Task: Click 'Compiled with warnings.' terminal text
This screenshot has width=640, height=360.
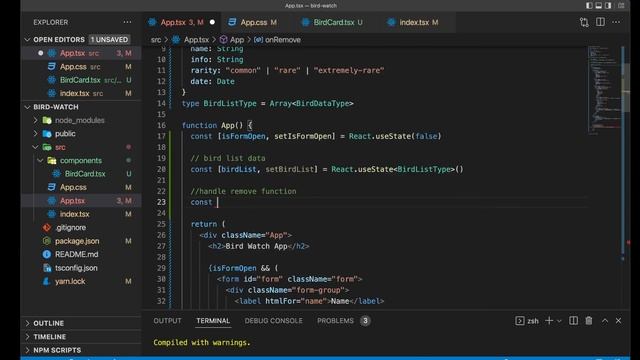Action: click(x=202, y=343)
